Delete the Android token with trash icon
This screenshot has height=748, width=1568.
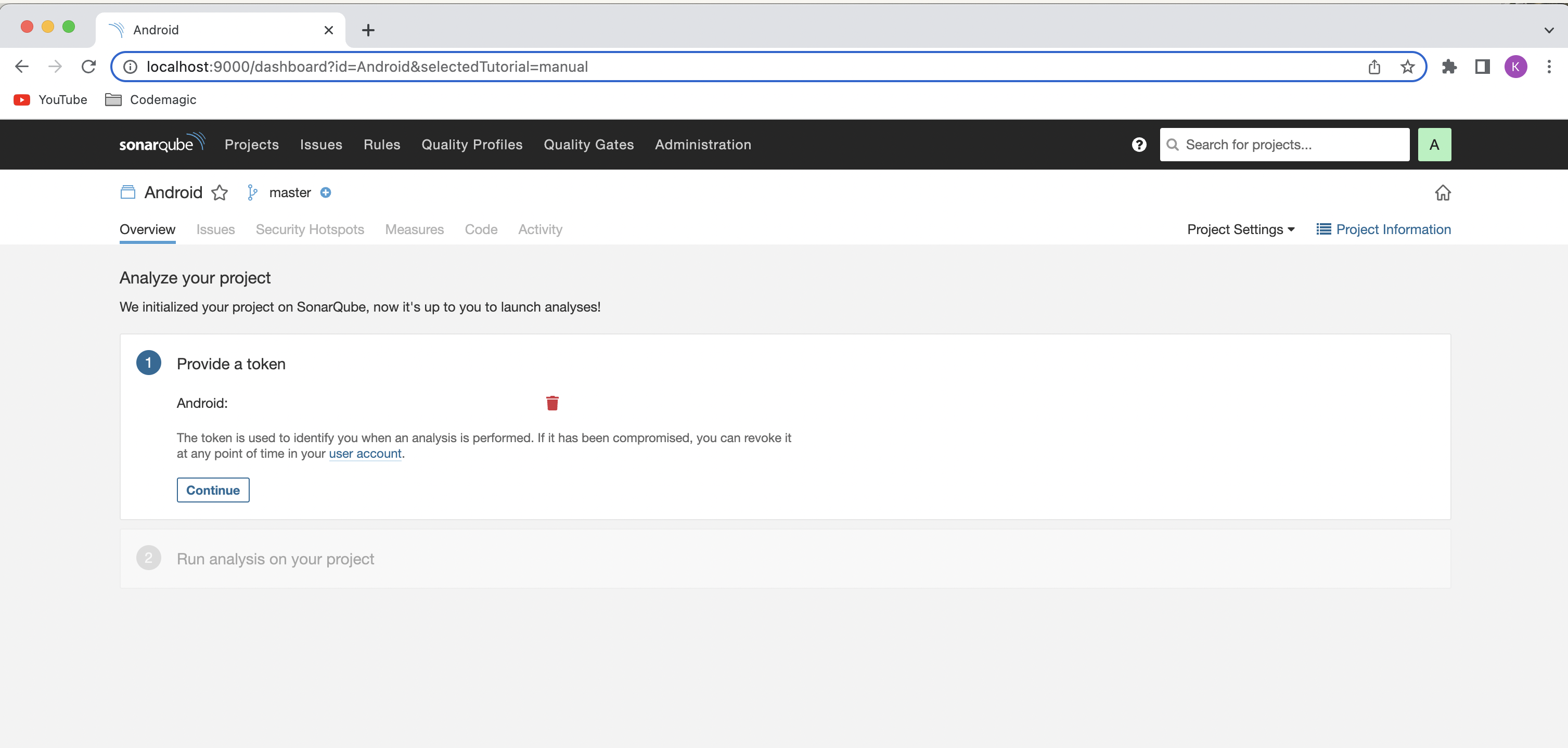[552, 403]
